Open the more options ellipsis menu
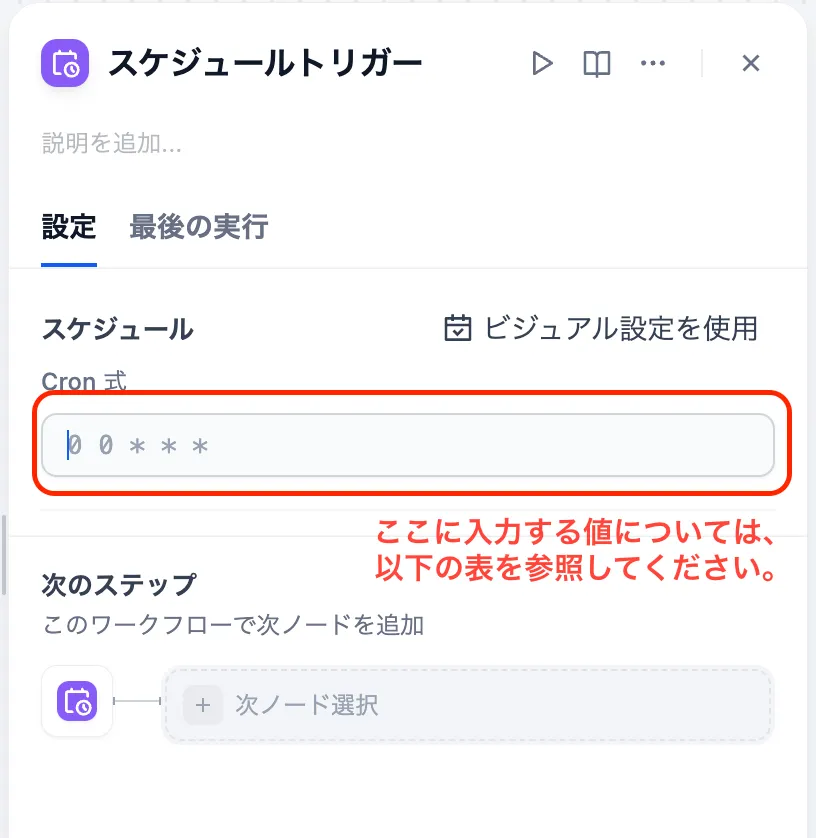This screenshot has height=838, width=816. point(653,64)
